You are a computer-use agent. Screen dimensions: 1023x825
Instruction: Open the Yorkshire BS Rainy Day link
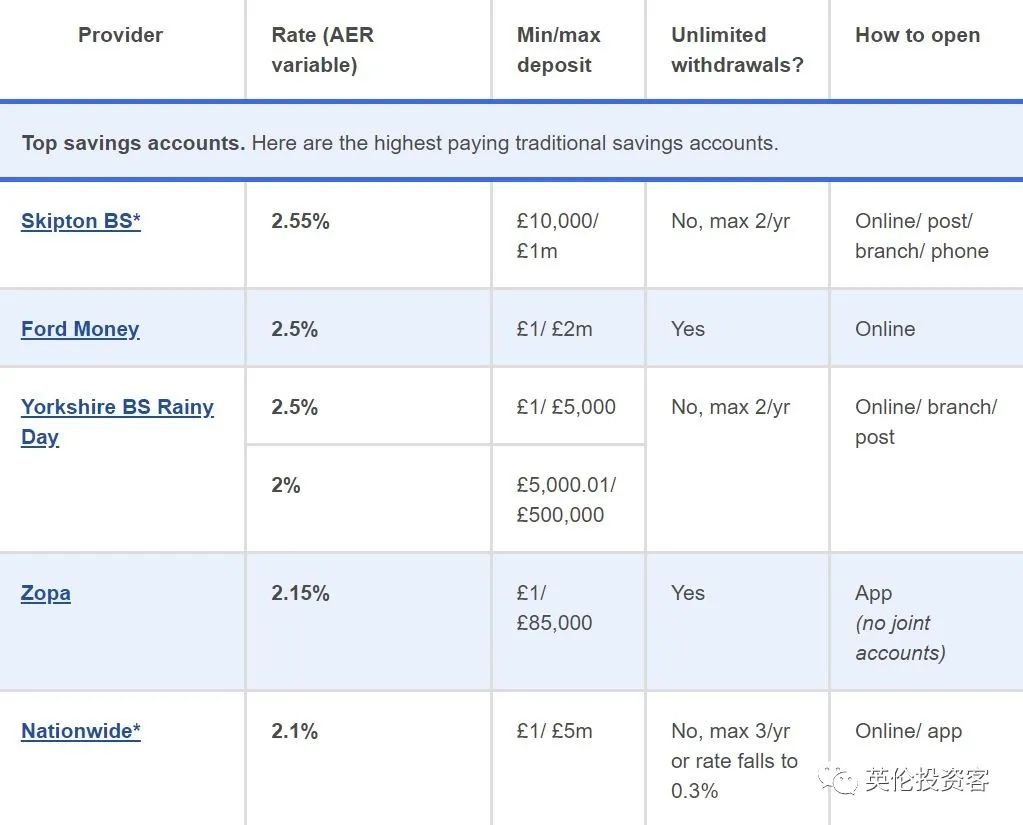point(117,421)
